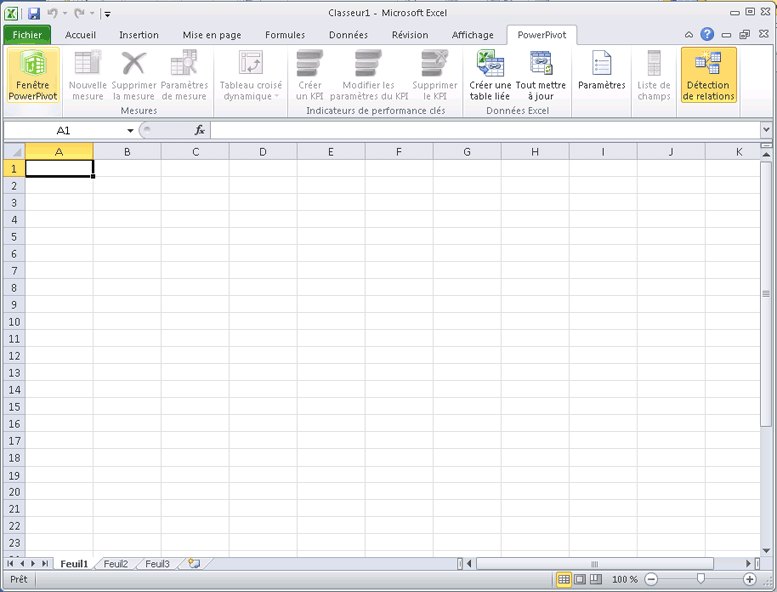The height and width of the screenshot is (592, 777).
Task: Click the Insert Function fx icon
Action: [200, 130]
